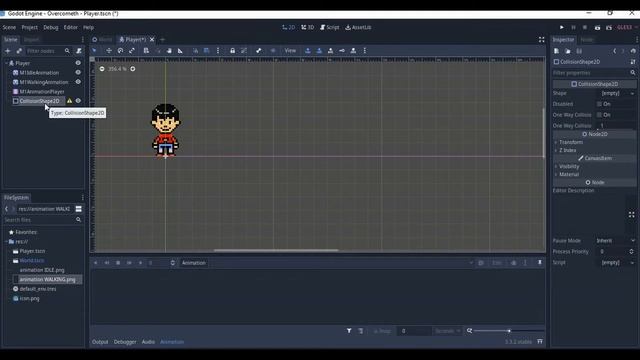Open the Debug menu
640x360 pixels.
51,27
